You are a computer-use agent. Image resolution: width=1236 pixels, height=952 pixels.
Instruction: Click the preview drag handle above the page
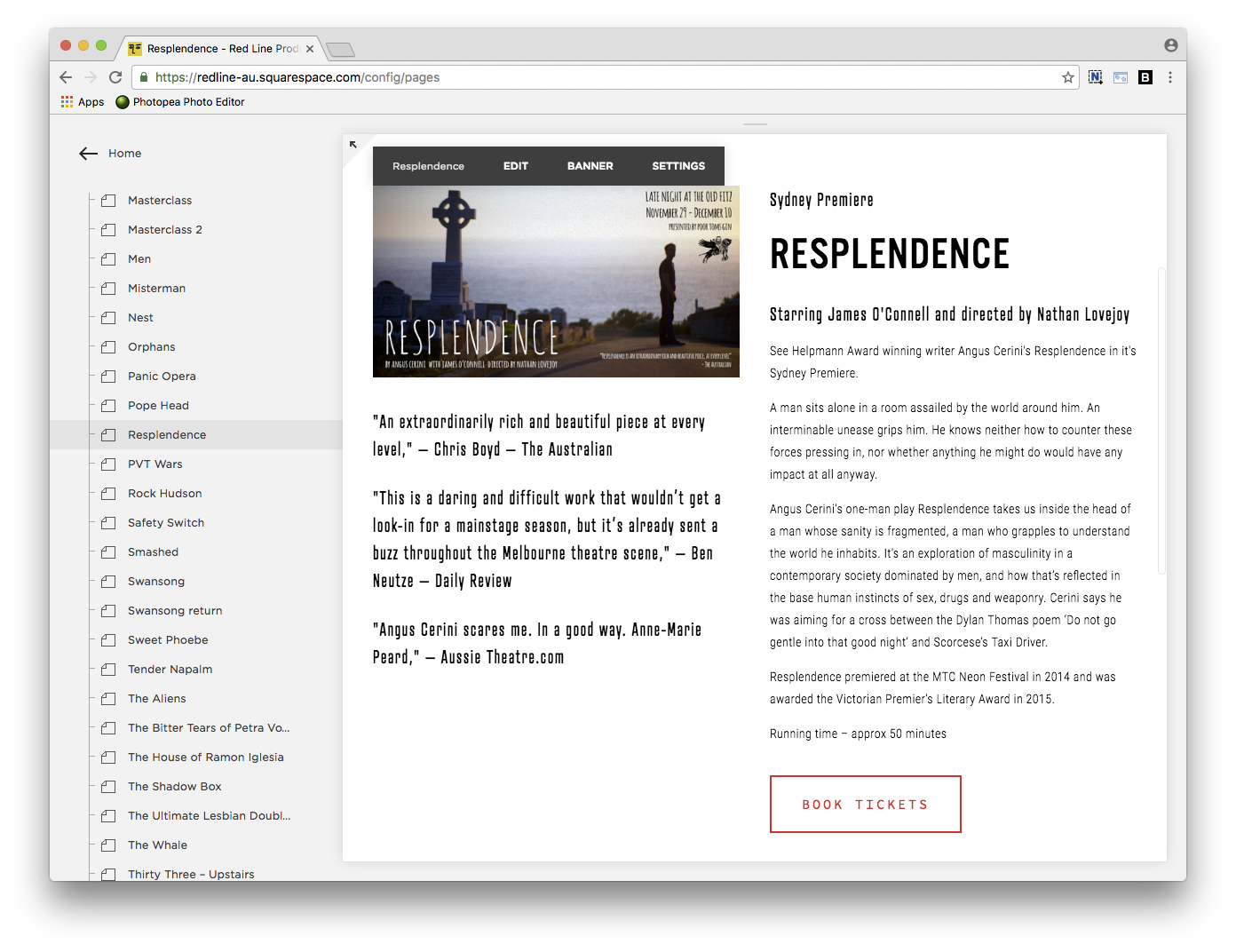coord(755,124)
